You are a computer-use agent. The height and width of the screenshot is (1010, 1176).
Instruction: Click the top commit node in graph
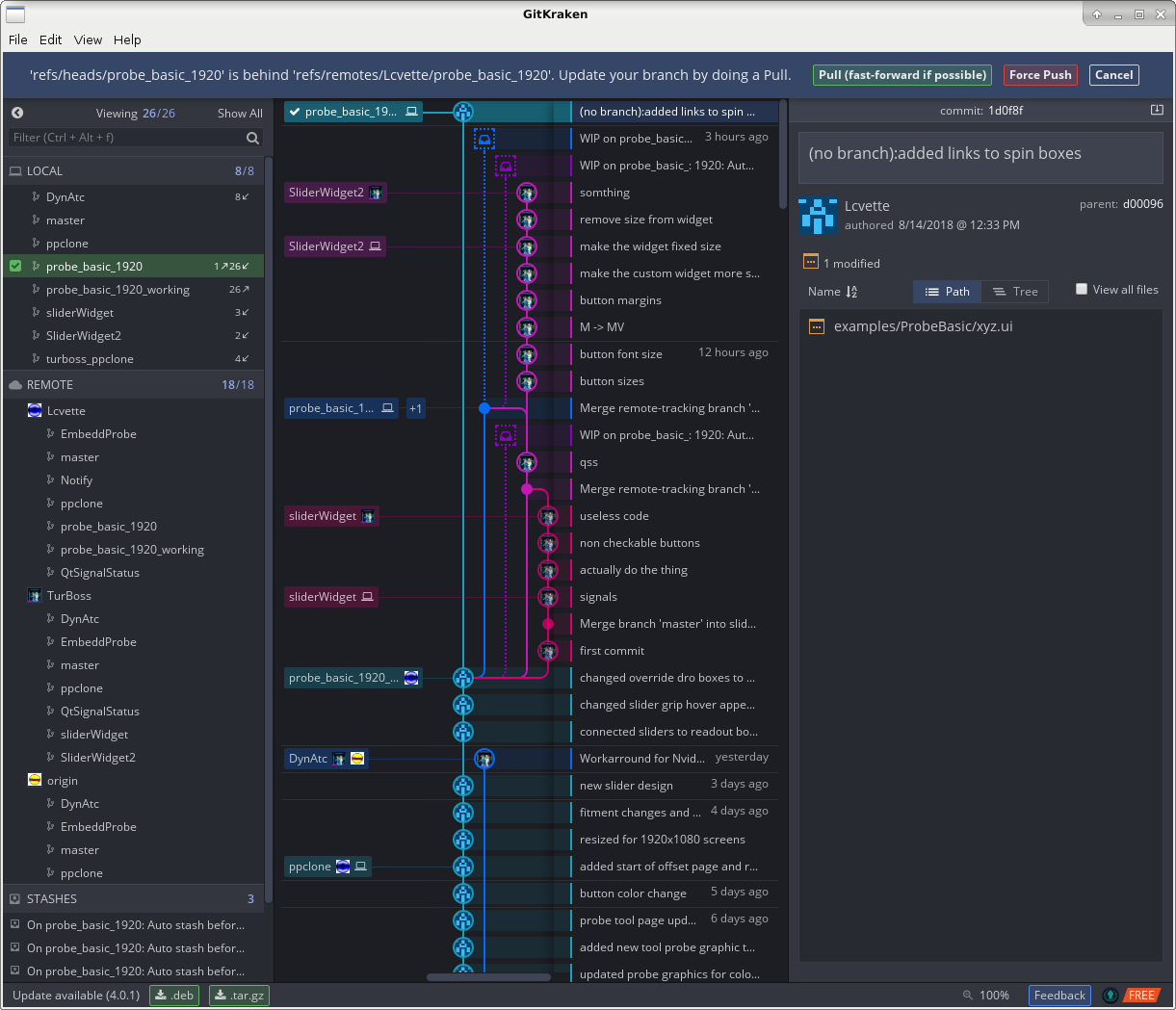[x=463, y=112]
